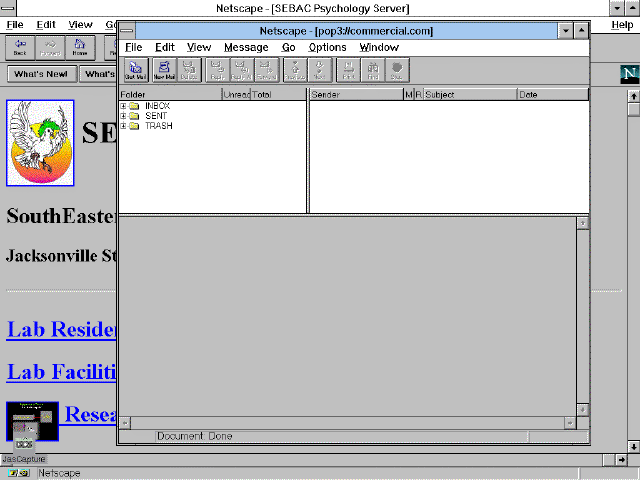Open the mail window's Edit menu

tap(165, 47)
